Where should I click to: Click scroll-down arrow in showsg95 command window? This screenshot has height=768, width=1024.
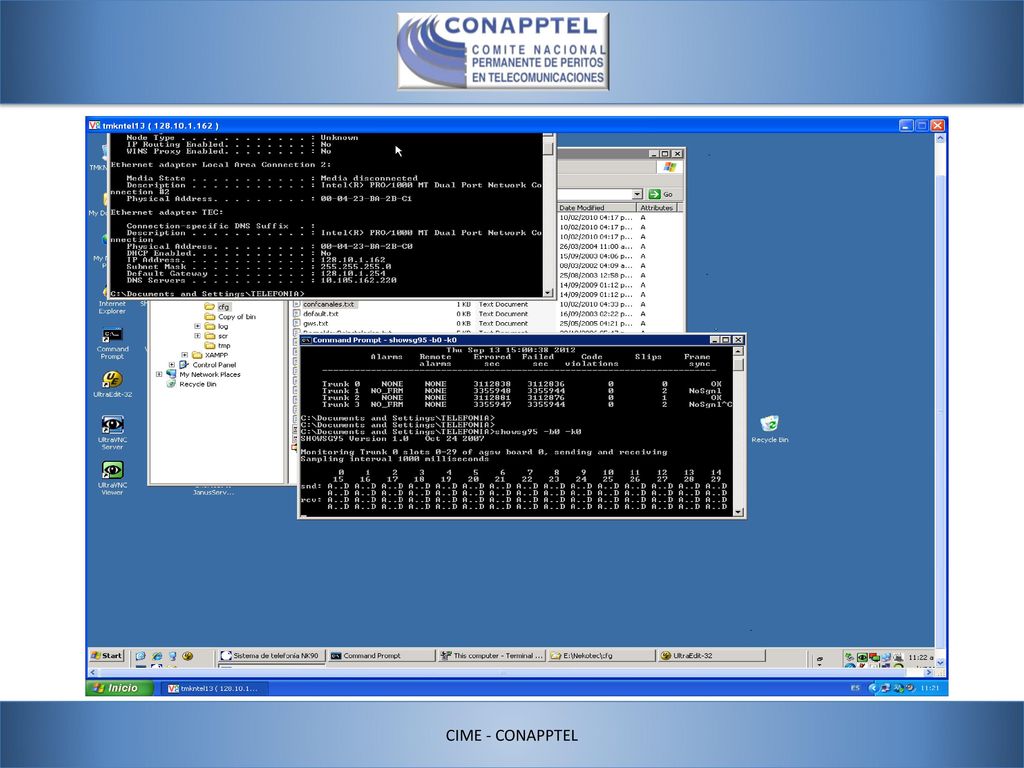[x=739, y=512]
